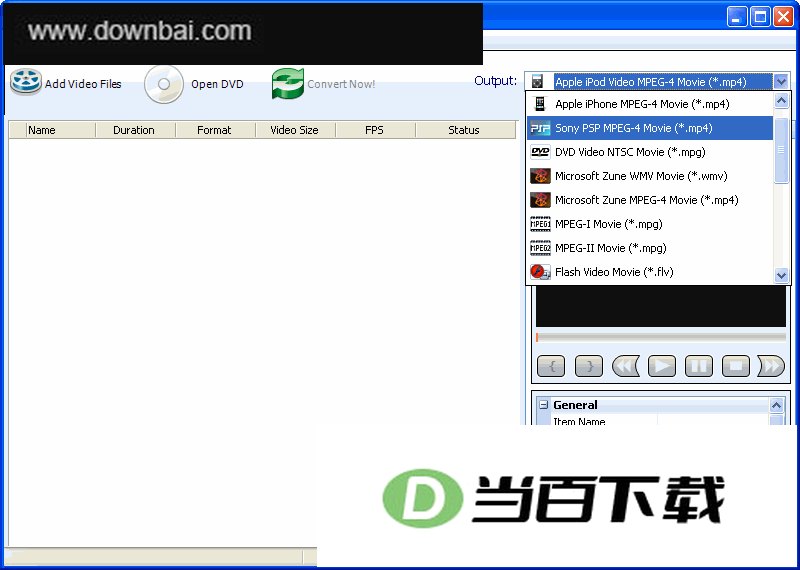
Task: Click the format list scroll down arrow
Action: (x=781, y=276)
